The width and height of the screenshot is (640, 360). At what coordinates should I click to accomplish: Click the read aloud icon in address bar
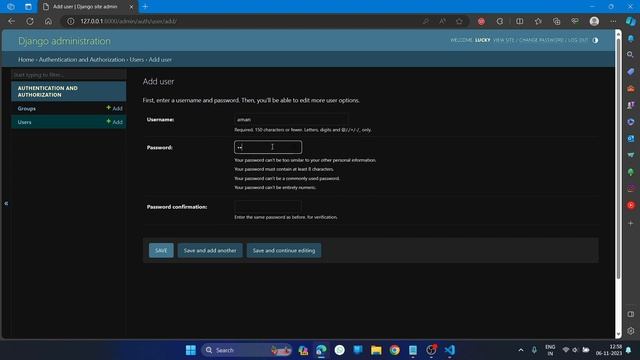pyautogui.click(x=442, y=21)
